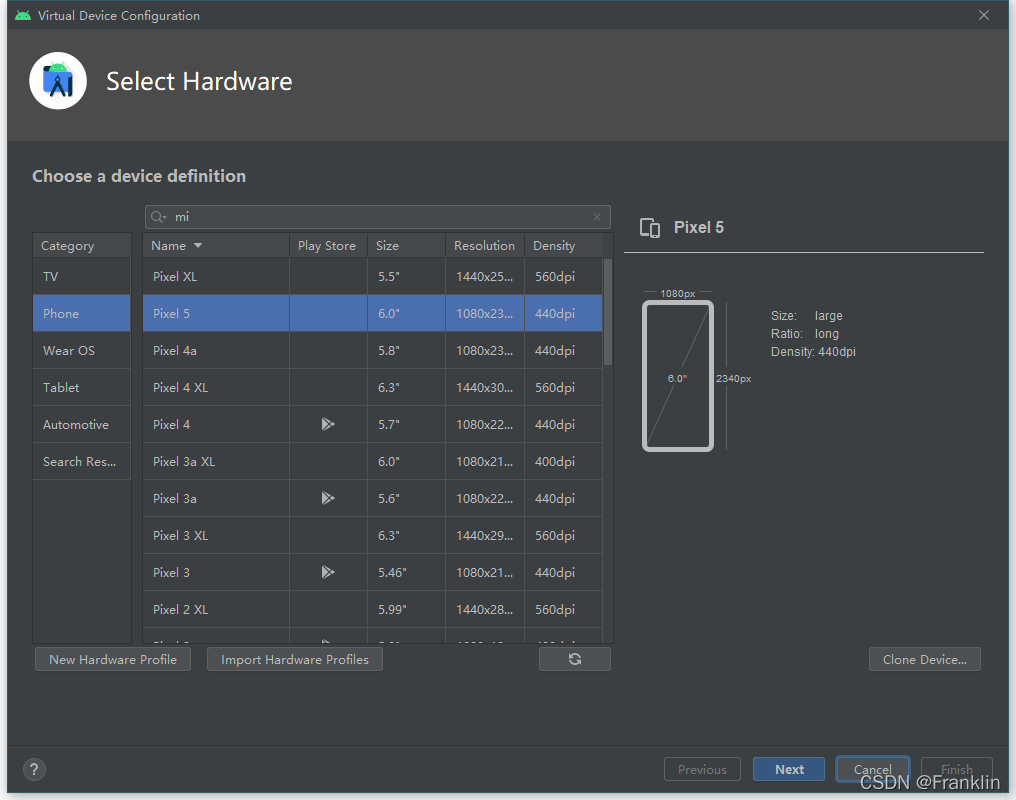Click the device icon beside Pixel 5 title

(x=650, y=227)
